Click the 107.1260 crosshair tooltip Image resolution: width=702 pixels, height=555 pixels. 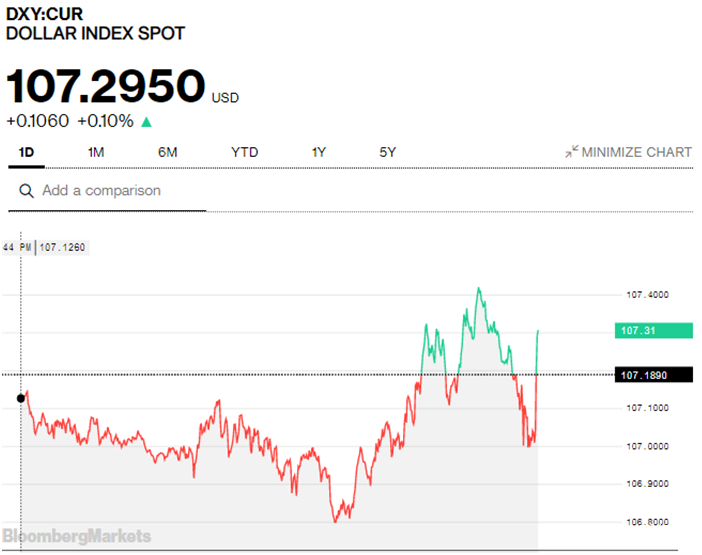(x=61, y=246)
